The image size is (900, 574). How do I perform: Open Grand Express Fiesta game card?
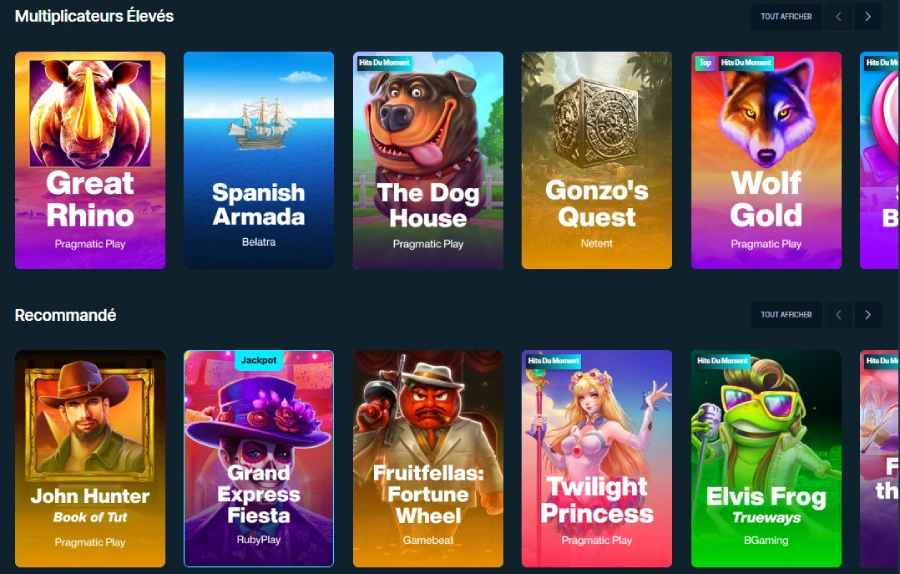[258, 458]
